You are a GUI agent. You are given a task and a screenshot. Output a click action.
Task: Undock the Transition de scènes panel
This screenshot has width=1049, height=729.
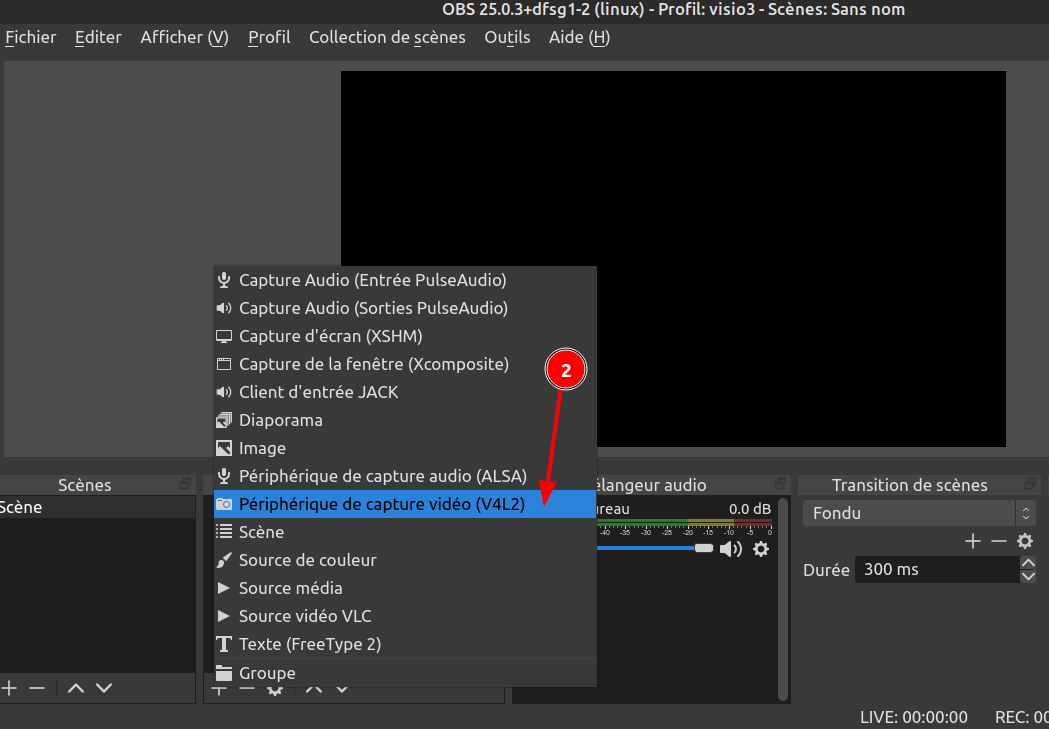coord(1030,484)
